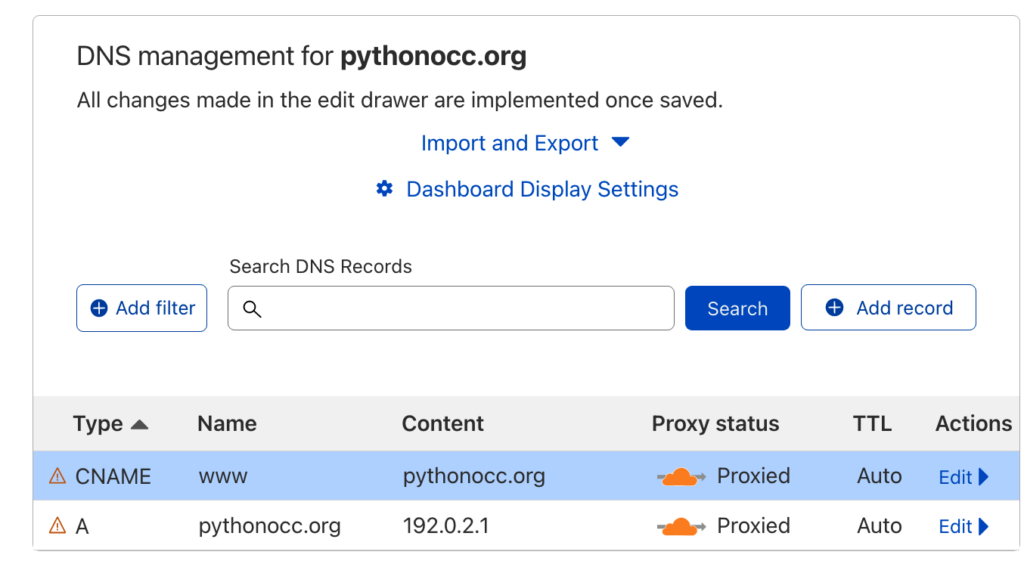
Task: Click the Name column header
Action: point(227,424)
